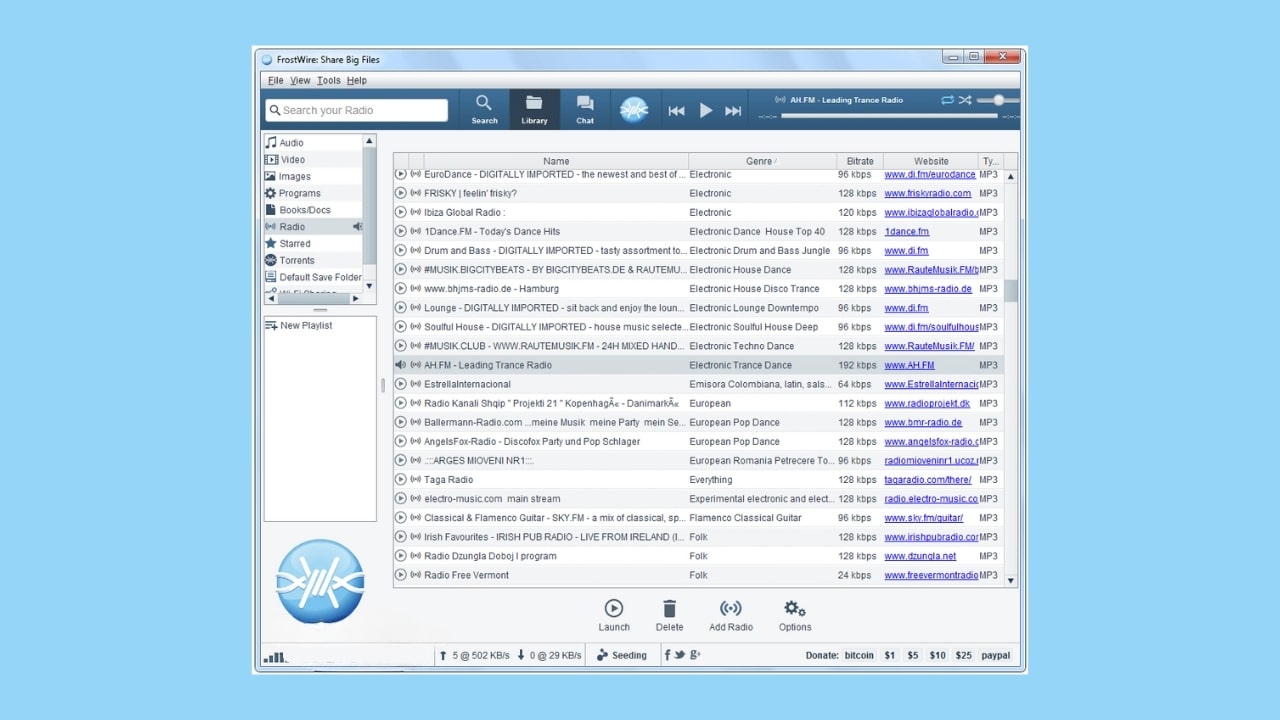
Task: Click the track progress bar
Action: (x=889, y=116)
